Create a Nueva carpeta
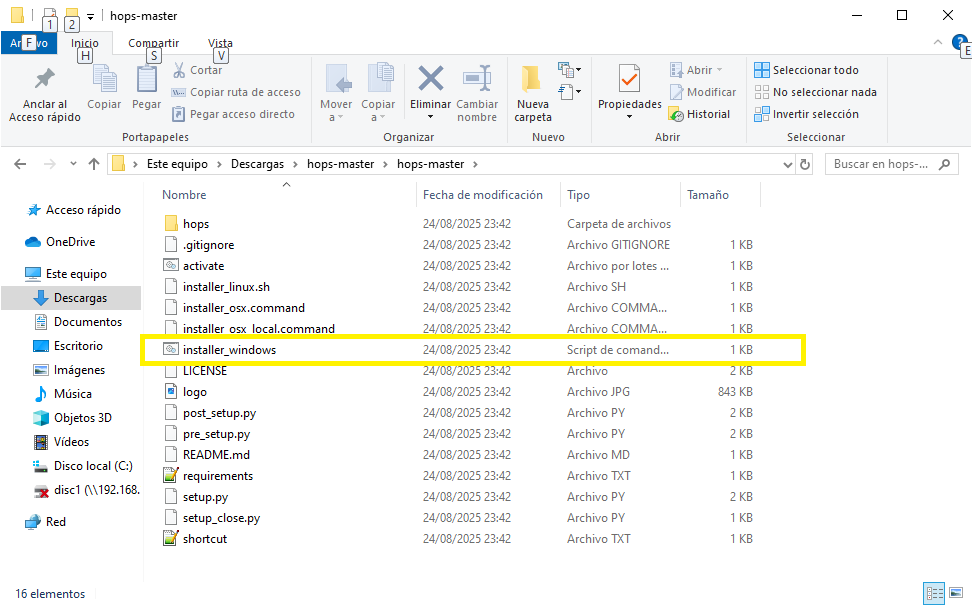 coord(532,94)
